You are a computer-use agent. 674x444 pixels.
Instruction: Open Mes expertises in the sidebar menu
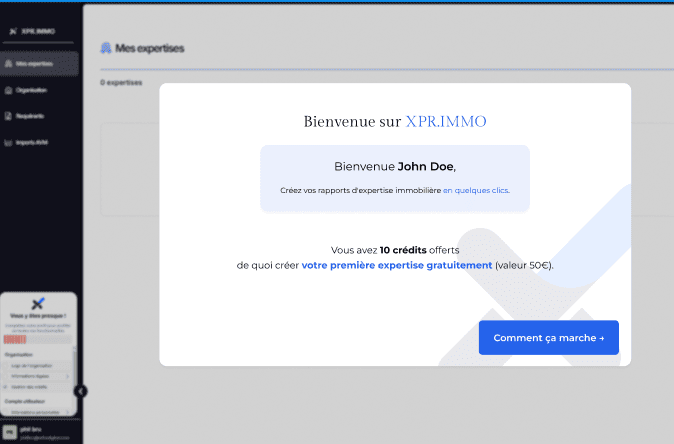(39, 64)
